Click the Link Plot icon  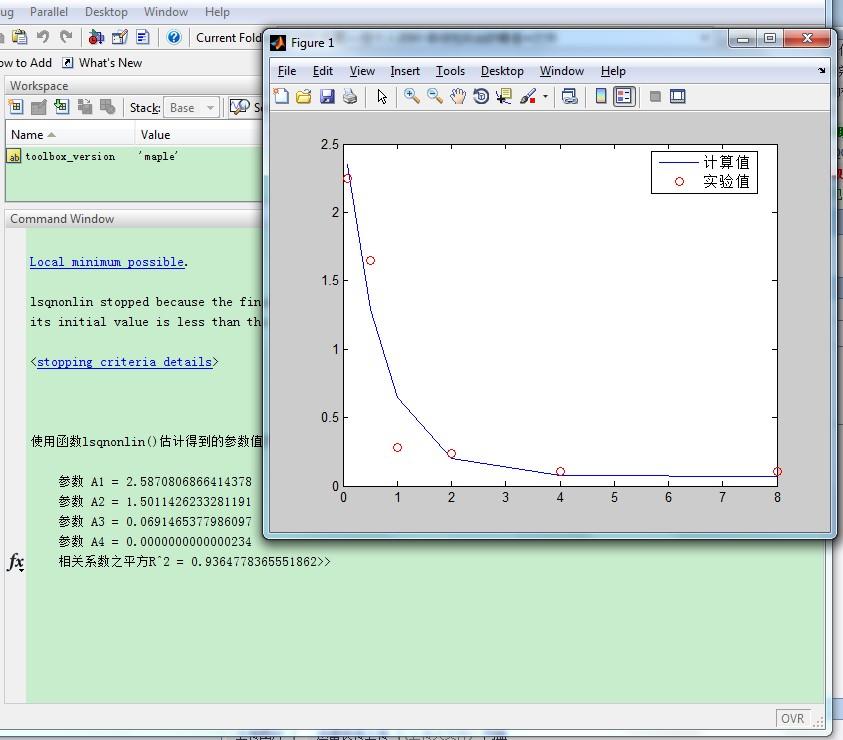click(x=569, y=97)
